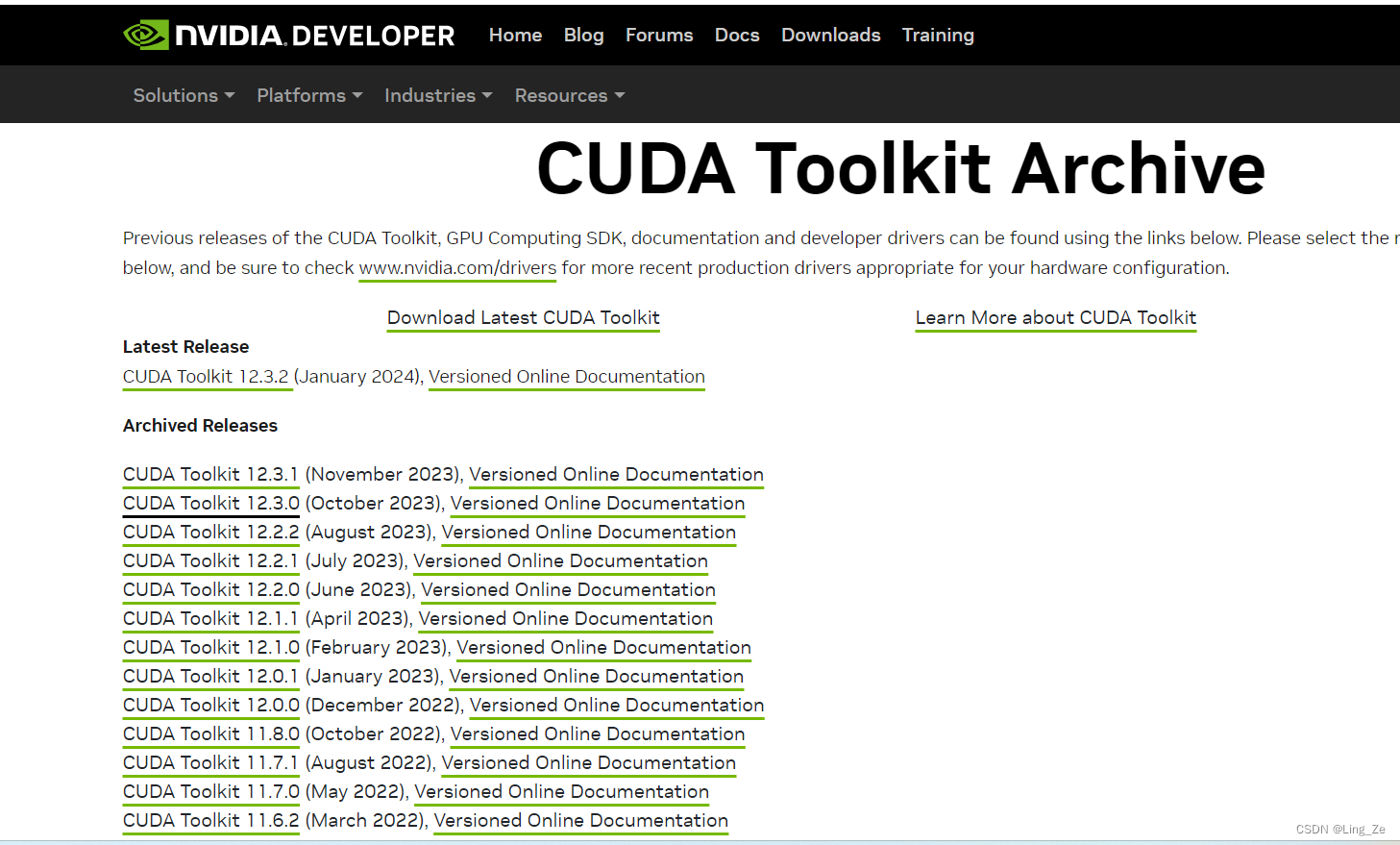The height and width of the screenshot is (845, 1400).
Task: Open the Home menu item
Action: coord(515,35)
